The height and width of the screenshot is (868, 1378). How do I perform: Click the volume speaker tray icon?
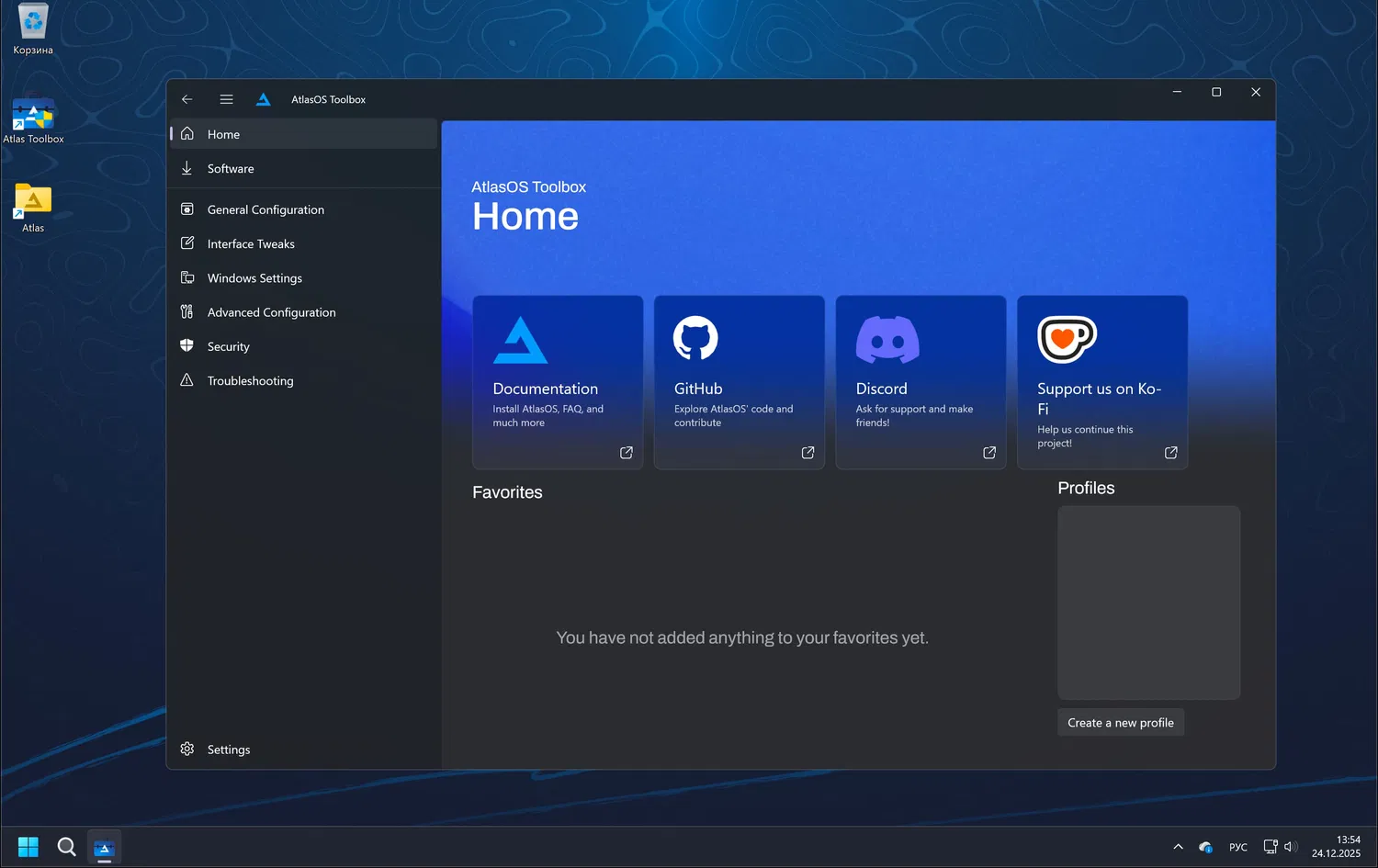click(x=1290, y=847)
